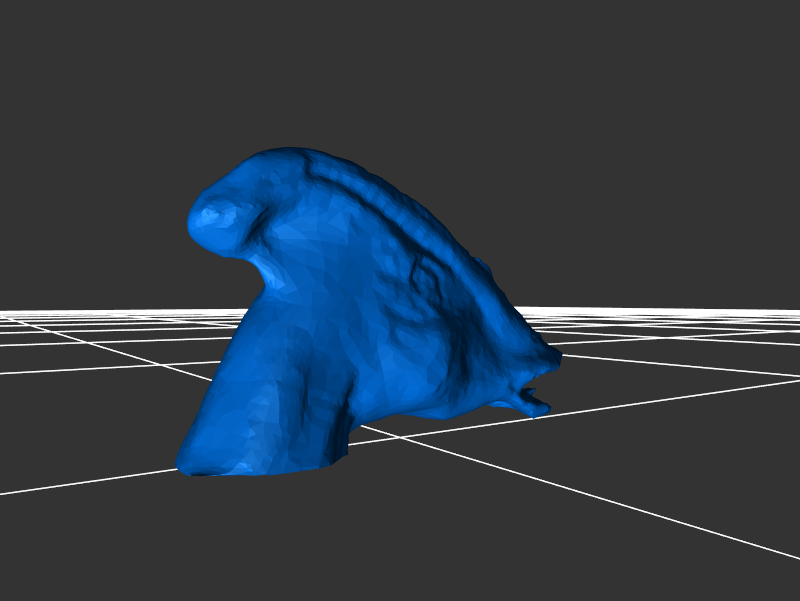Click the bright blue face below the mesh's neck
The height and width of the screenshot is (601, 800).
point(300,300)
